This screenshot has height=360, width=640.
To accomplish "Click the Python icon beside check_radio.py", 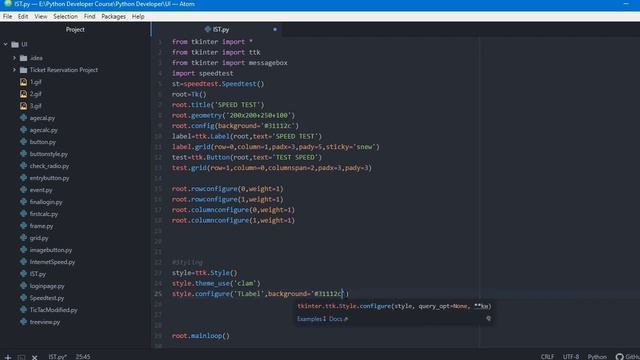I will pyautogui.click(x=23, y=166).
